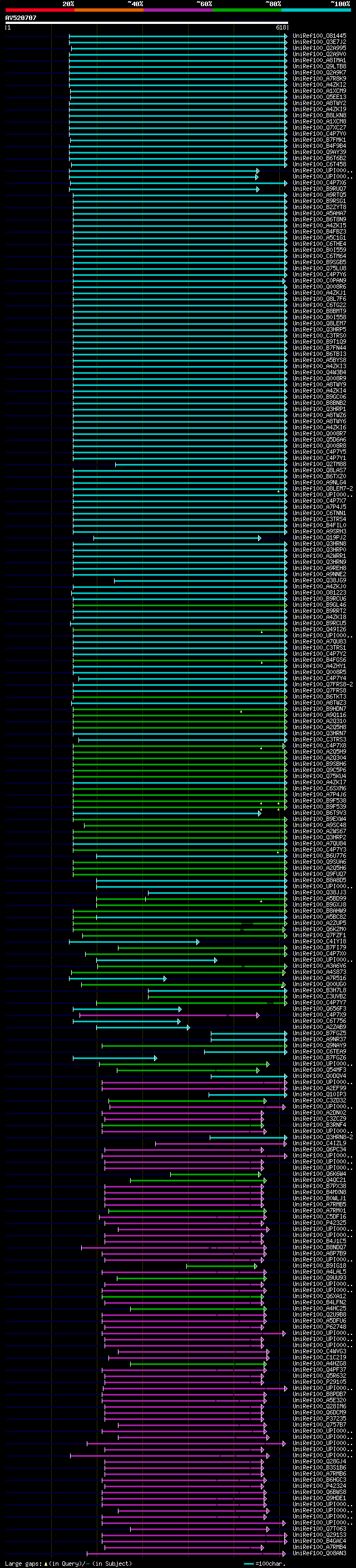Image resolution: width=356 pixels, height=1568 pixels.
Task: Select the UniRef100_B6T6B2 label
Action: (x=319, y=159)
